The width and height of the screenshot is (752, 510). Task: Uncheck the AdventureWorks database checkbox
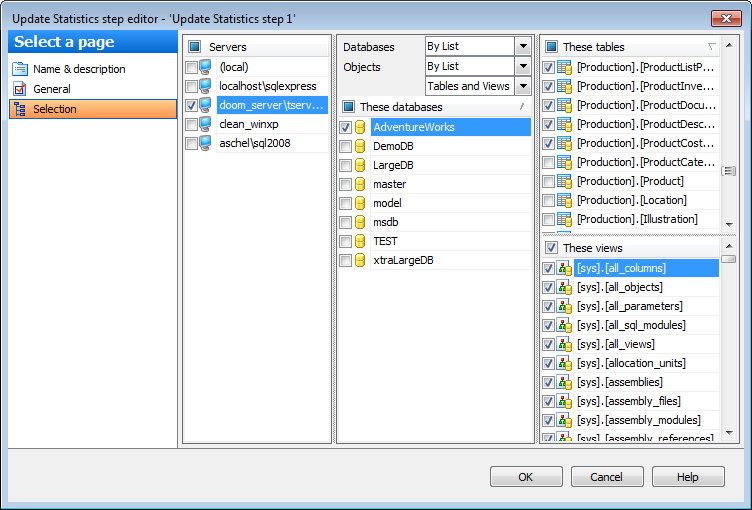point(345,127)
